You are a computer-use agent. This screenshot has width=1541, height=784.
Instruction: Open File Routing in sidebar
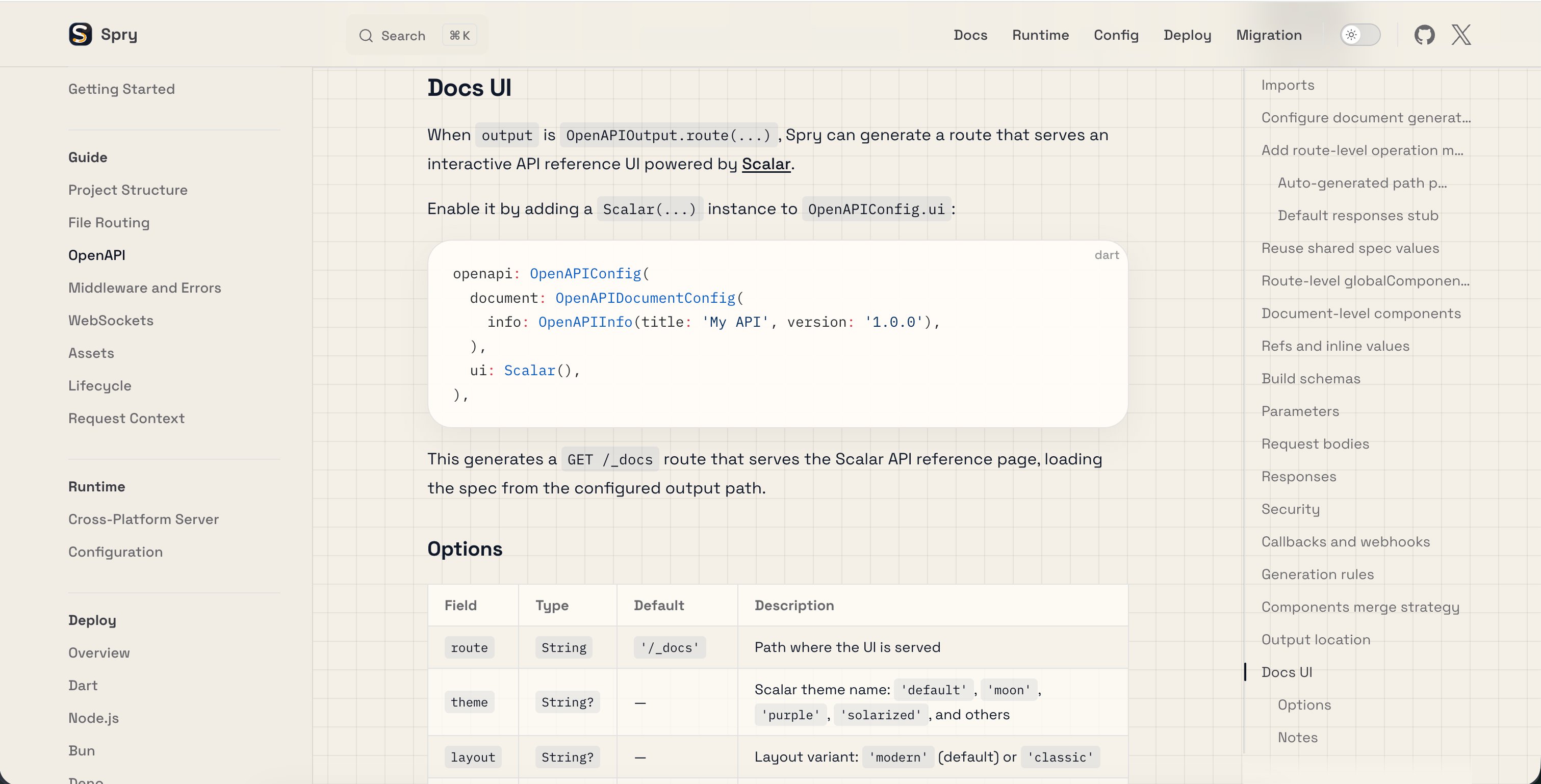pyautogui.click(x=109, y=222)
